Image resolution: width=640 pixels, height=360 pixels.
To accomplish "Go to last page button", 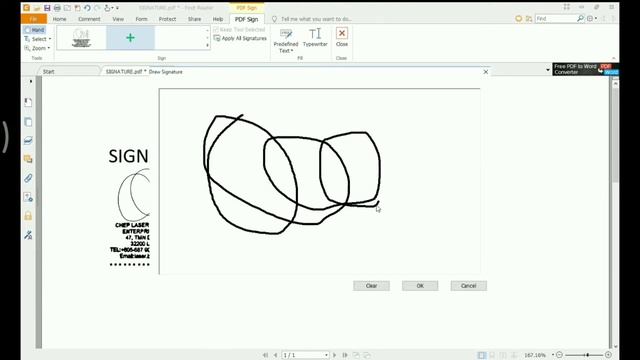I will tap(345, 355).
